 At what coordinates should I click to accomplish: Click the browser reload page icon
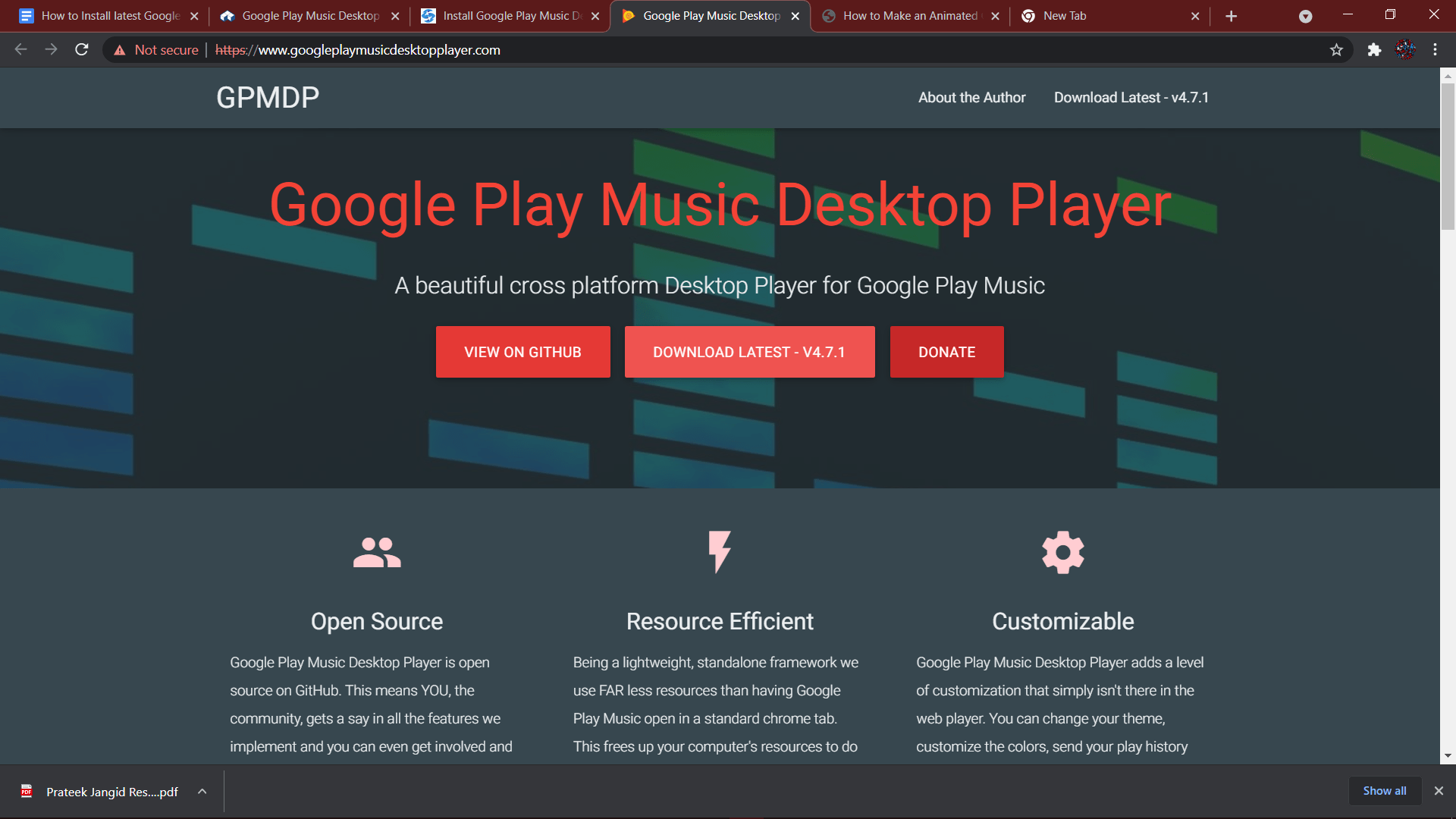(82, 50)
